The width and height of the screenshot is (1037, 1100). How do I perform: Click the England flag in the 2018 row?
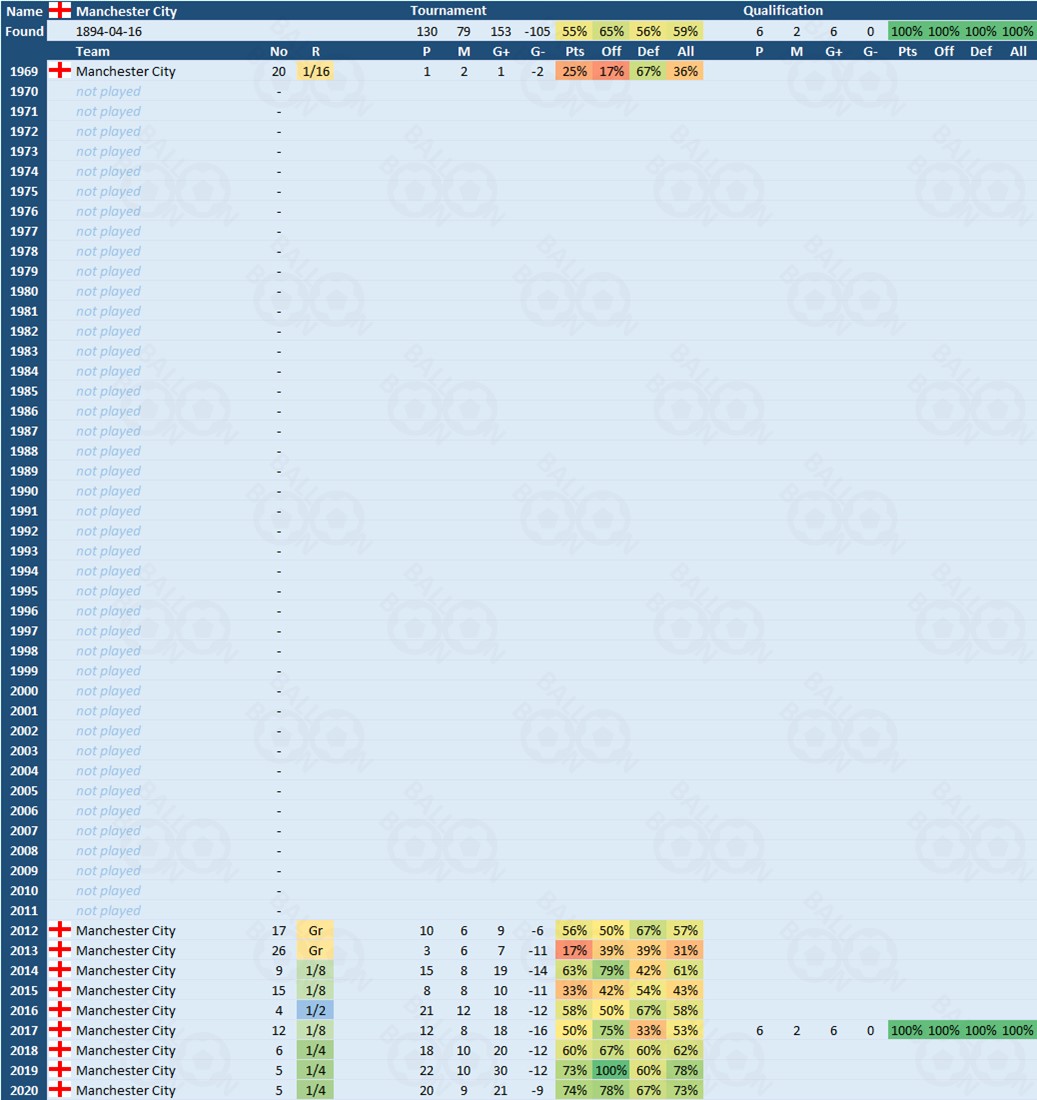pos(60,1050)
